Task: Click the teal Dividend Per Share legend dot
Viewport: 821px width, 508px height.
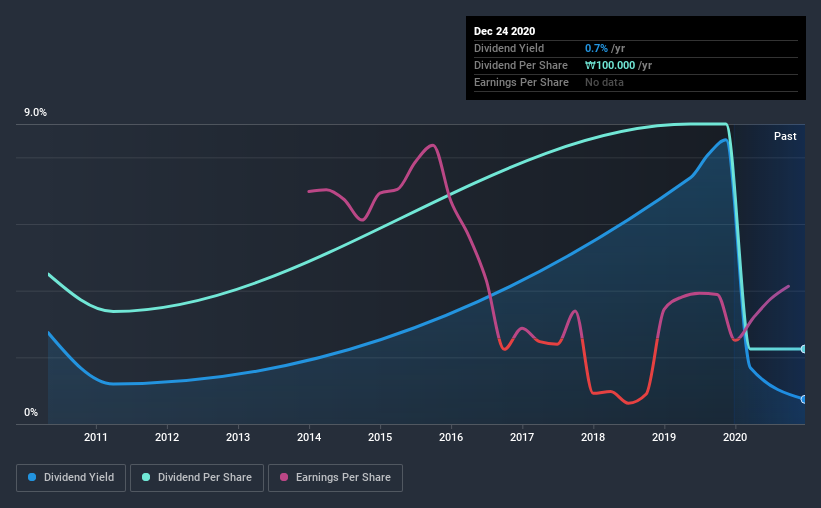Action: [146, 477]
